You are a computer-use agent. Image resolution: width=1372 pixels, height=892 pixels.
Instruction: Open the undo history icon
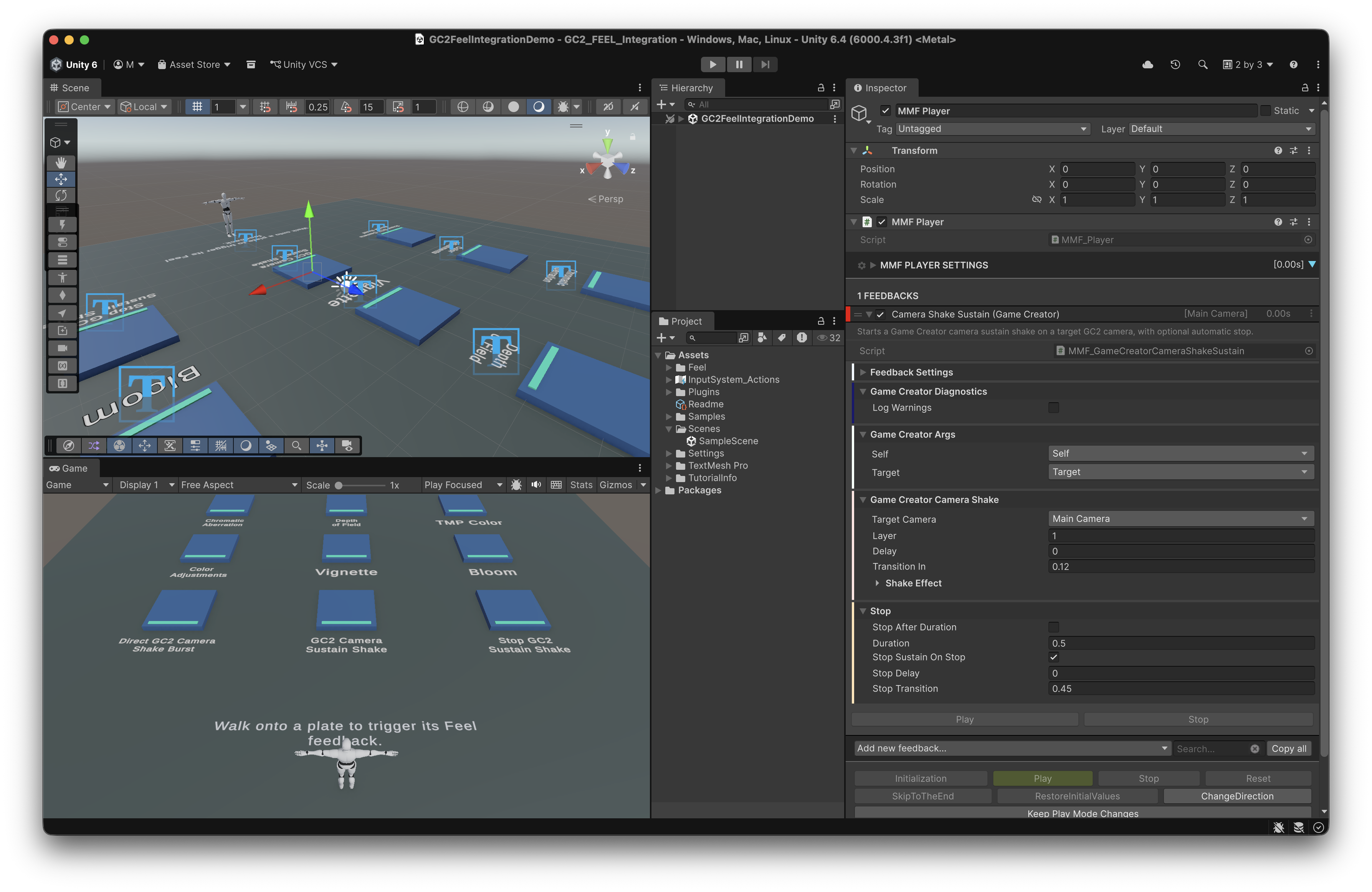(x=1175, y=64)
